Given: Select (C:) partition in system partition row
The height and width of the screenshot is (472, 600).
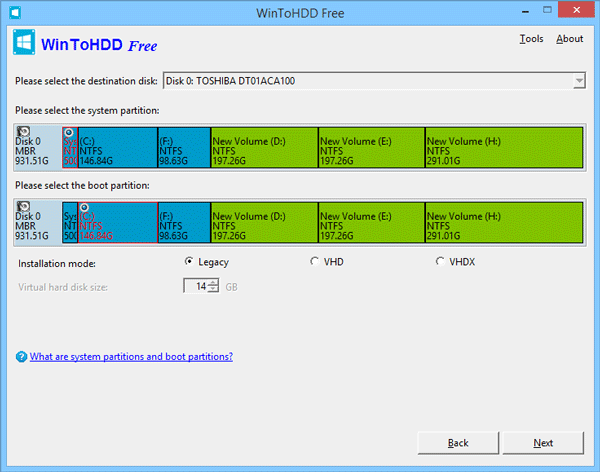Looking at the screenshot, I should tap(118, 147).
